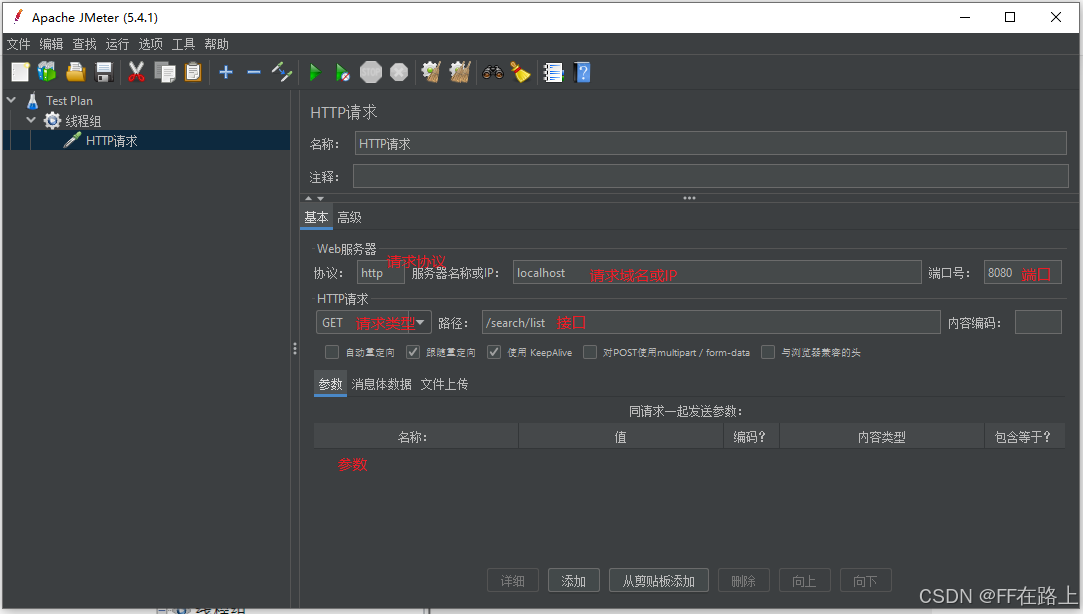Screen dimensions: 1083x614
Task: Click the 向上 button
Action: click(805, 581)
